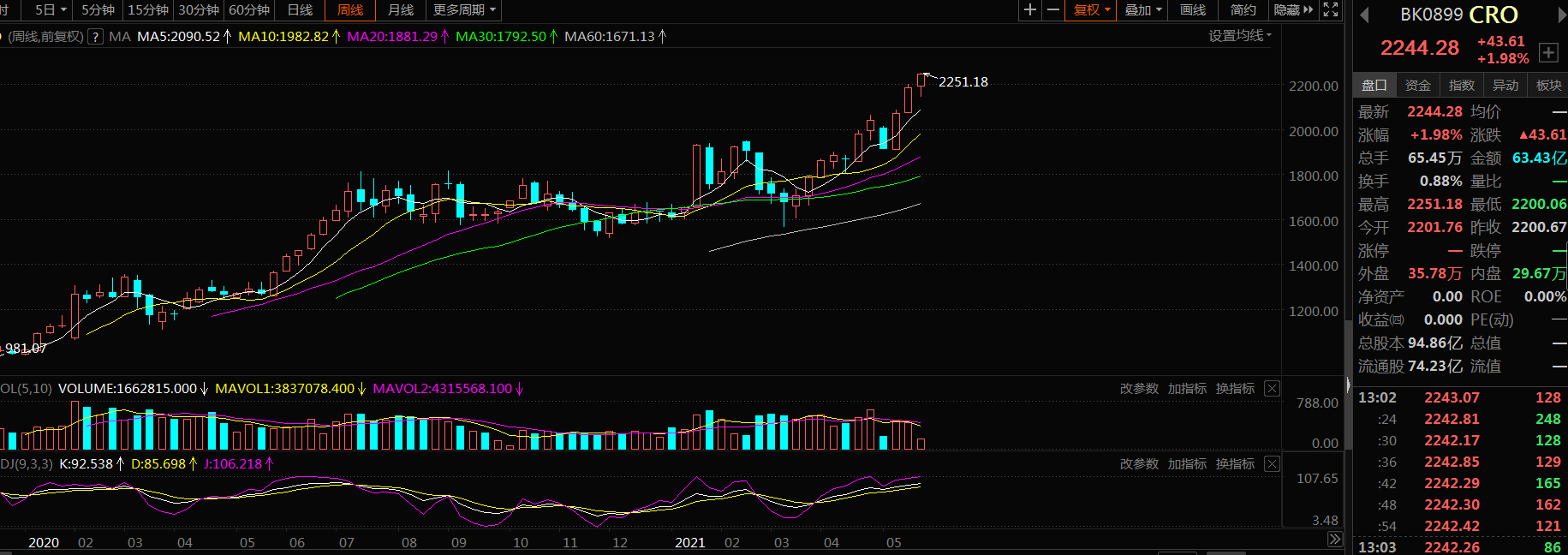Viewport: 1568px width, 555px height.
Task: Switch to 15分钟 chart period
Action: 148,10
